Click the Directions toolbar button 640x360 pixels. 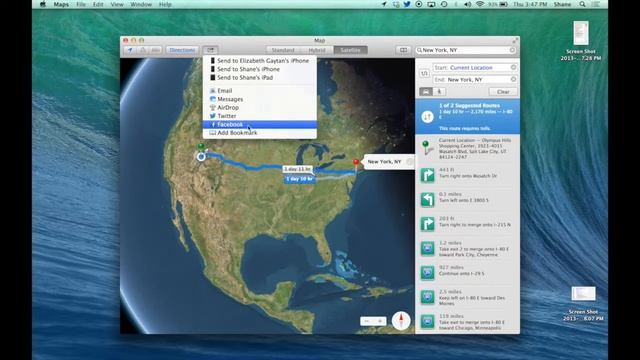[x=182, y=50]
